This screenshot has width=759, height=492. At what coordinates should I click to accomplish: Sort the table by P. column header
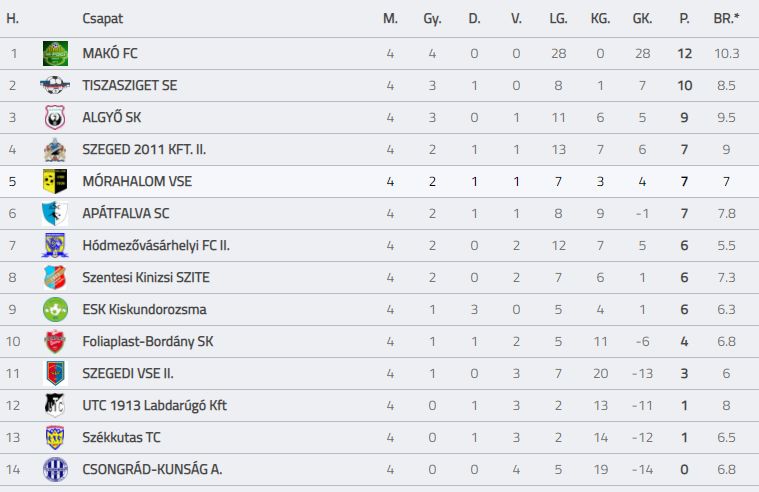click(x=684, y=18)
